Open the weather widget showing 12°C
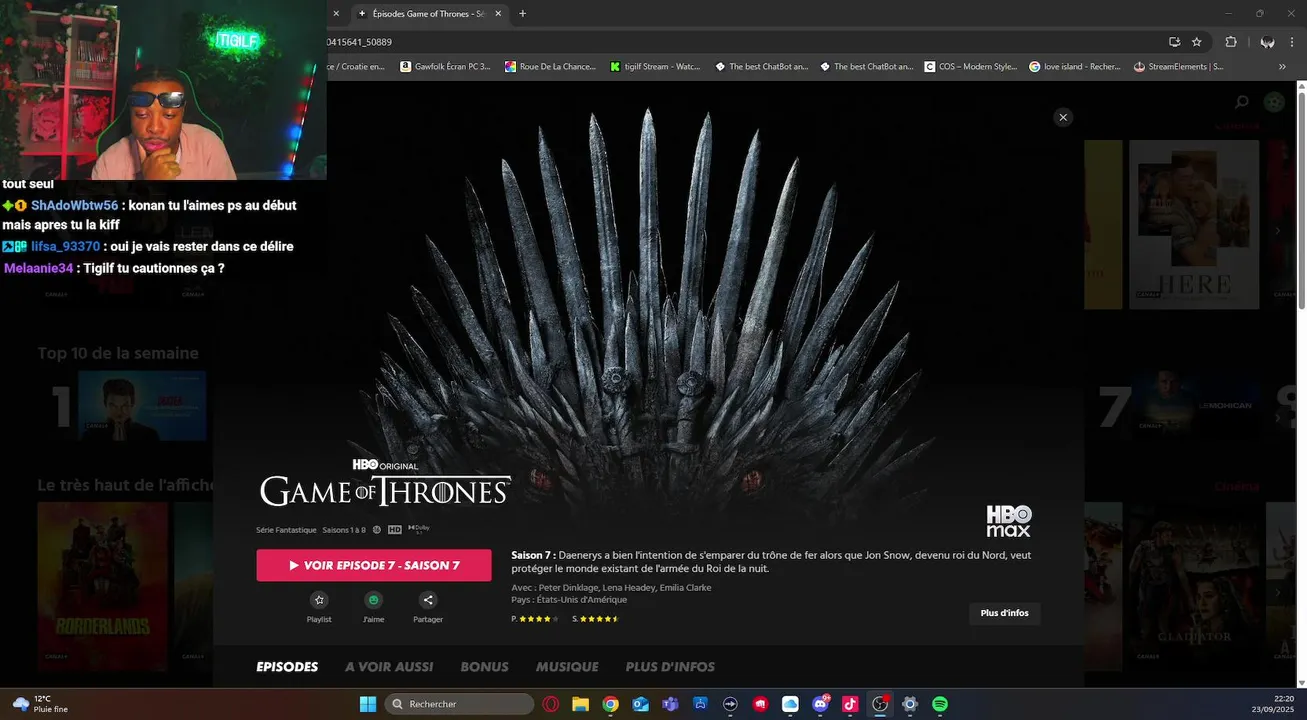The image size is (1307, 720). tap(40, 704)
